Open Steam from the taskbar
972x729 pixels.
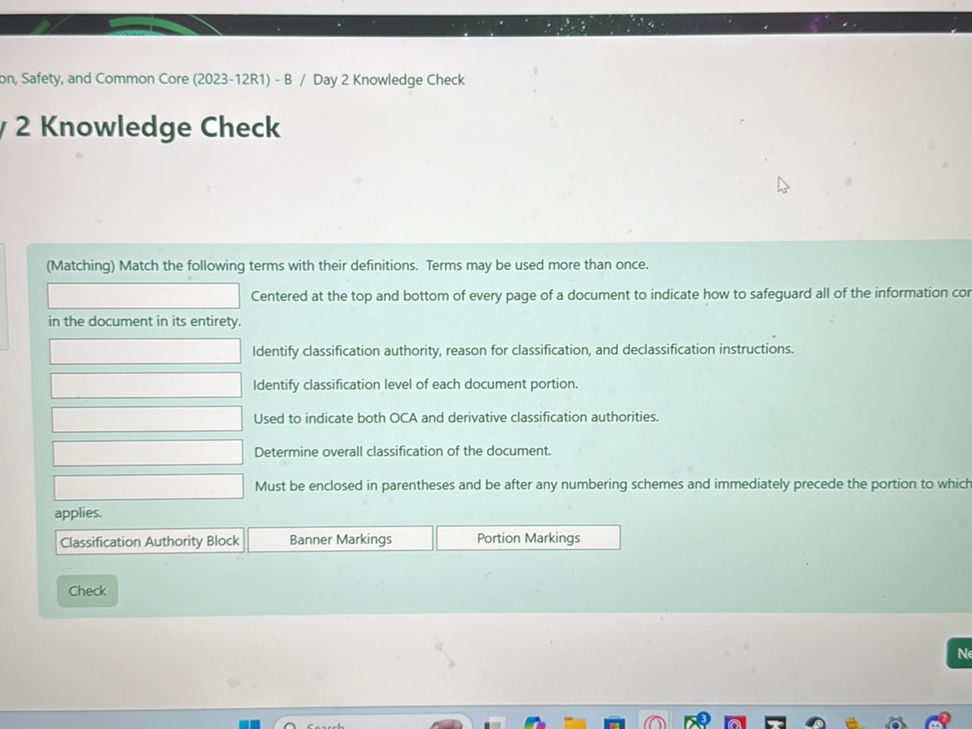tap(816, 722)
